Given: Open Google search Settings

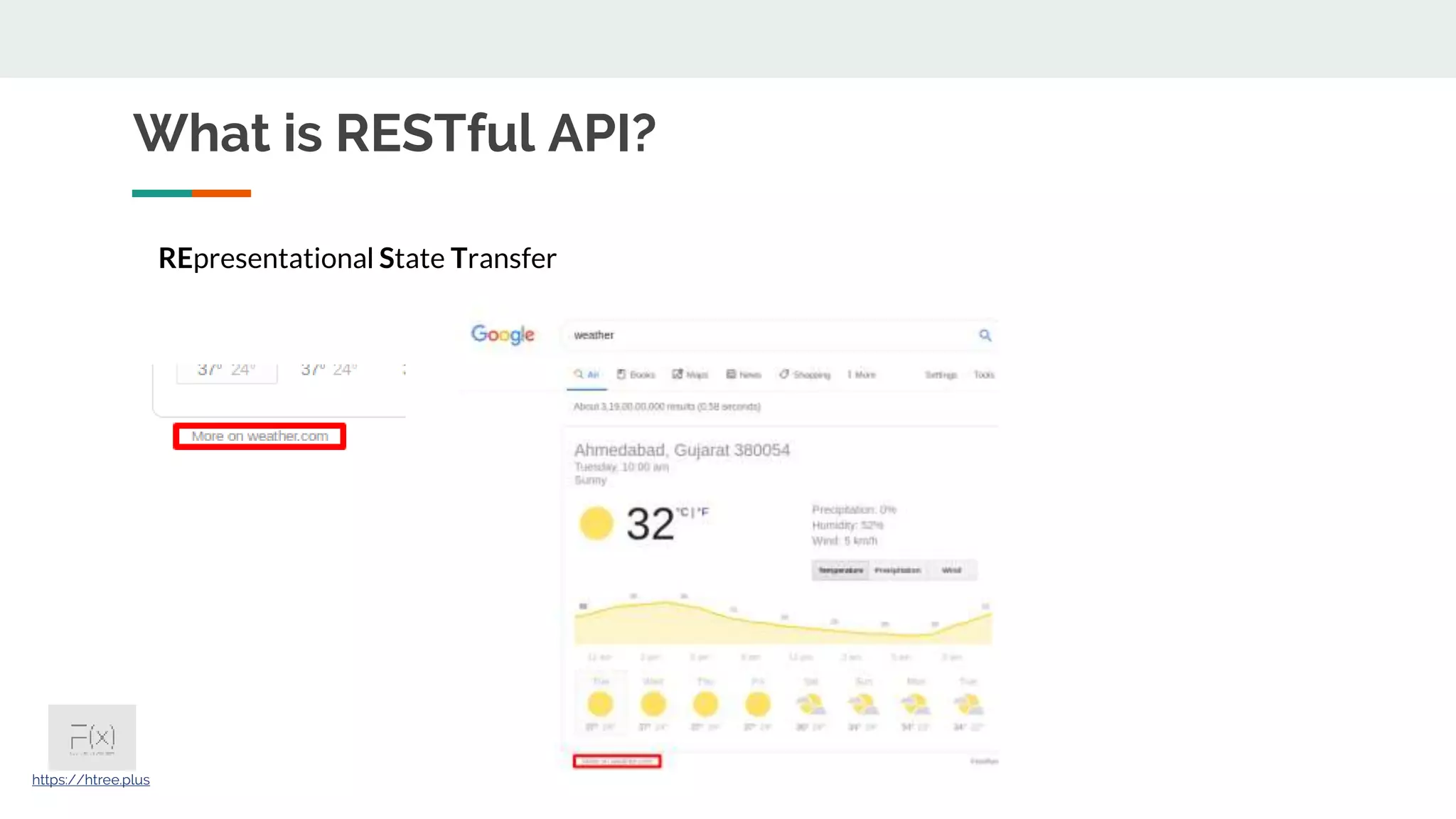Looking at the screenshot, I should (x=941, y=375).
